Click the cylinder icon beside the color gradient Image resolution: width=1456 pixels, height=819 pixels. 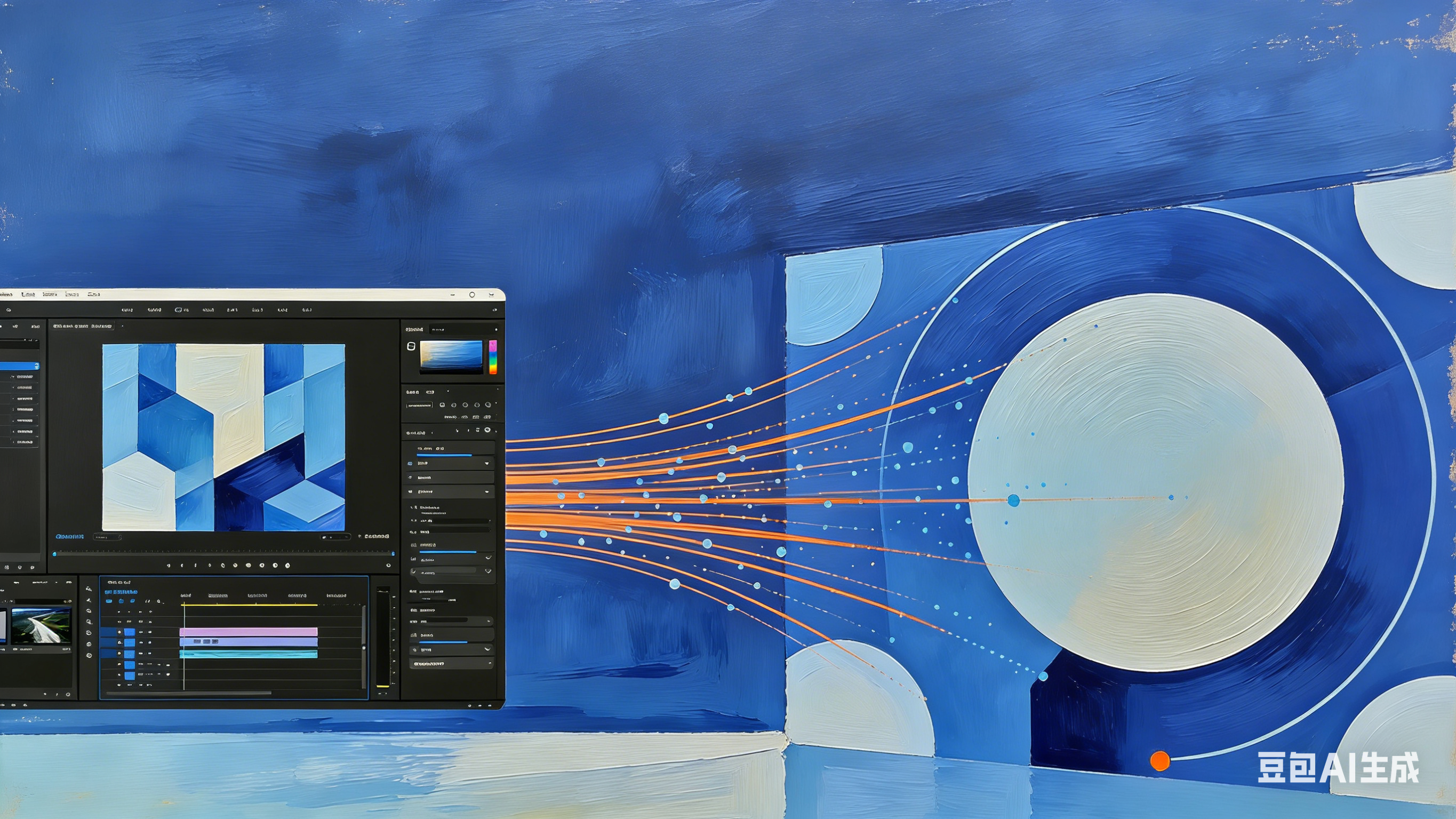click(x=411, y=347)
